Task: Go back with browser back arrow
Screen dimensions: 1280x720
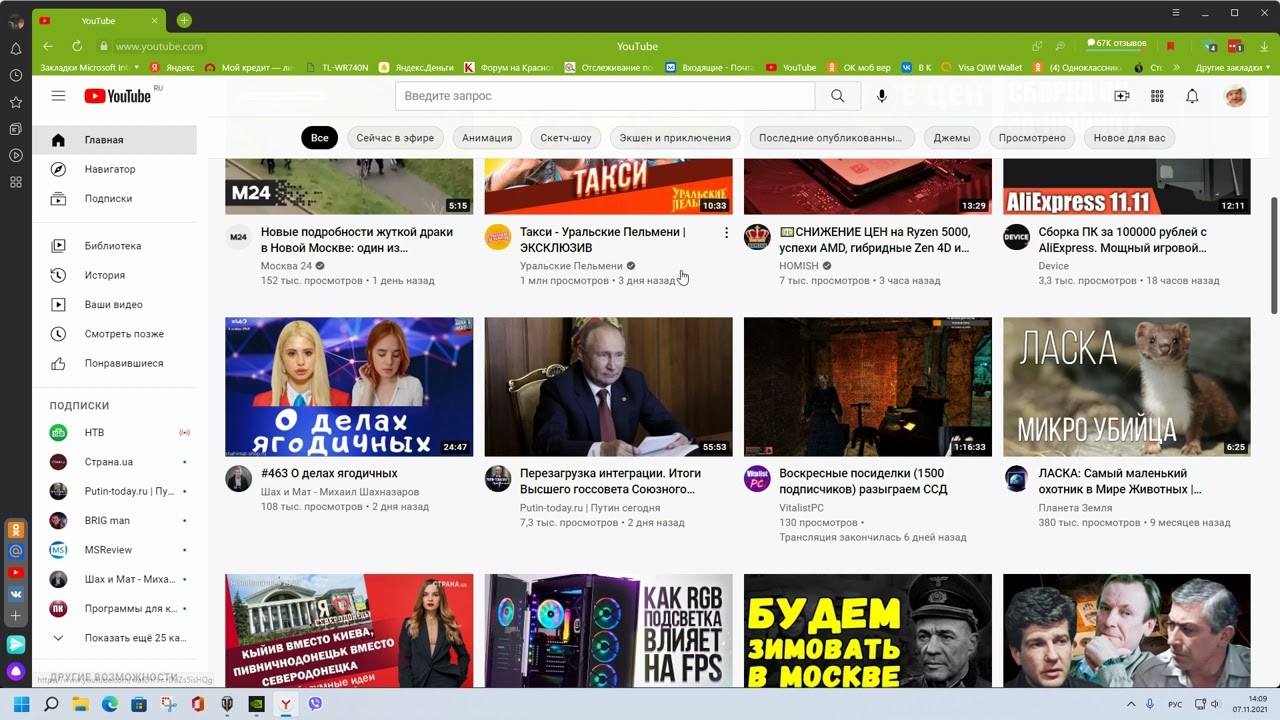Action: [x=48, y=46]
